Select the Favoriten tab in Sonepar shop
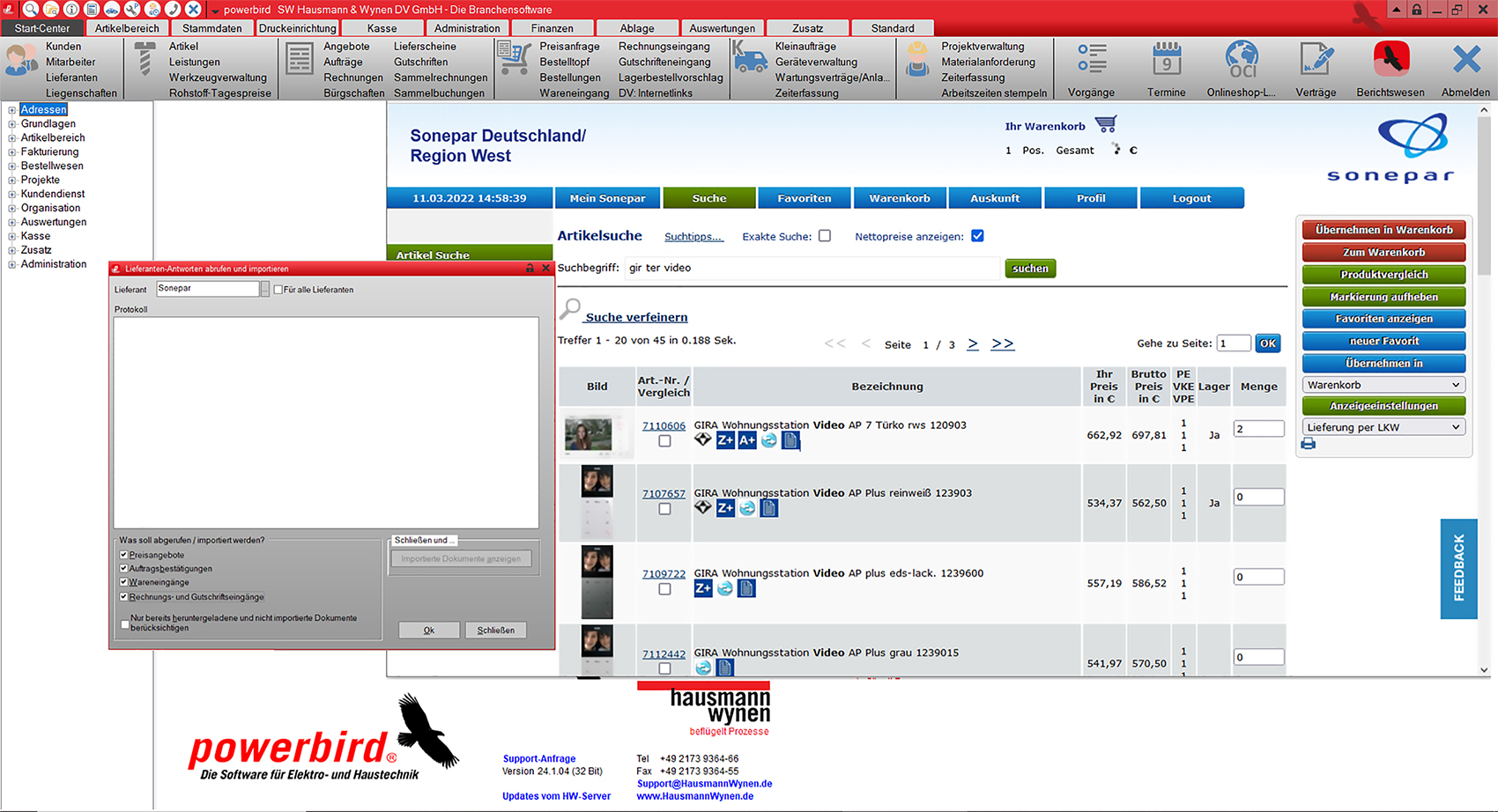 805,198
